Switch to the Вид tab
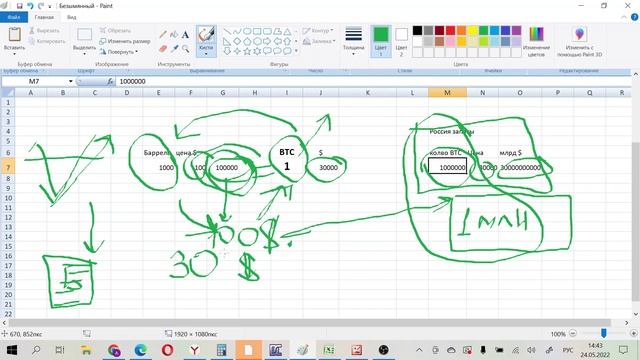The width and height of the screenshot is (640, 360). coord(71,17)
